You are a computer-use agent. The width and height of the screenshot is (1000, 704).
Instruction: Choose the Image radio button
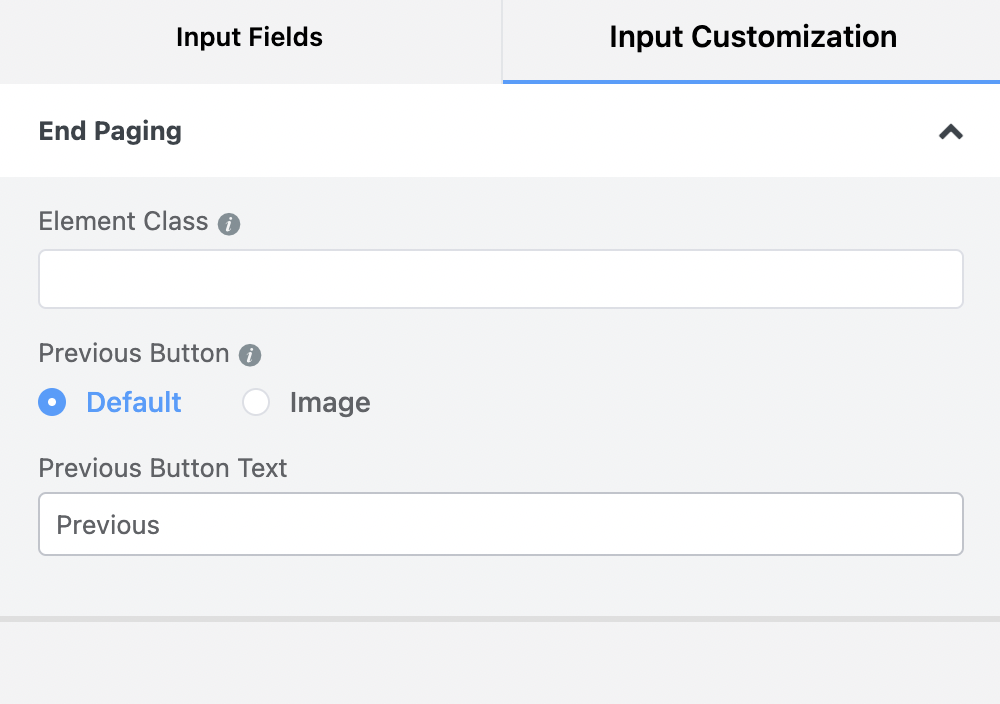[256, 402]
